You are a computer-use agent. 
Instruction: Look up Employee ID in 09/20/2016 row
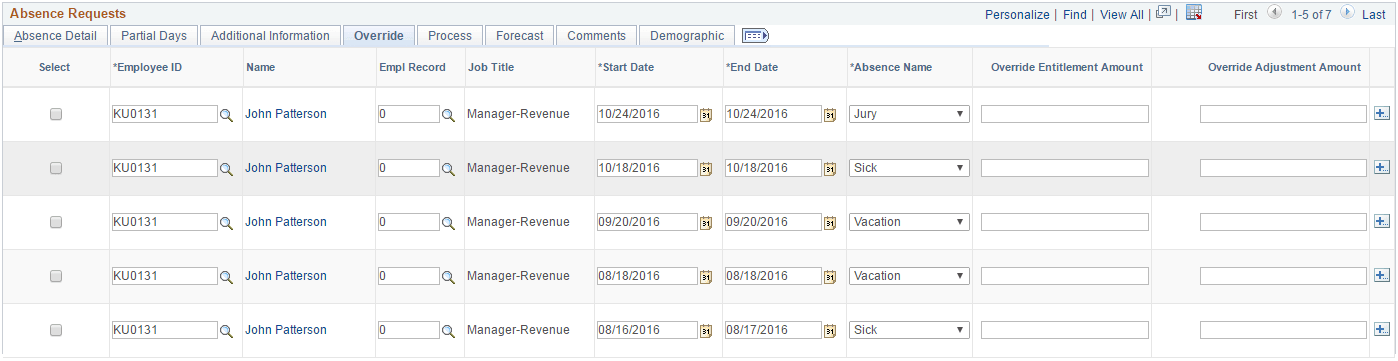[x=227, y=223]
